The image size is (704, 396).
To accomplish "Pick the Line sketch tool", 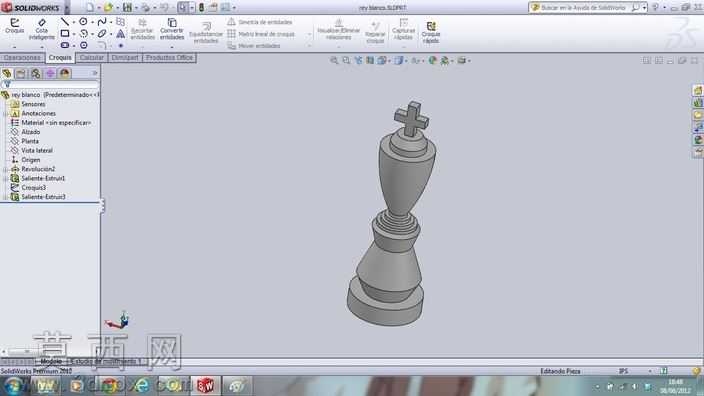I will [65, 22].
